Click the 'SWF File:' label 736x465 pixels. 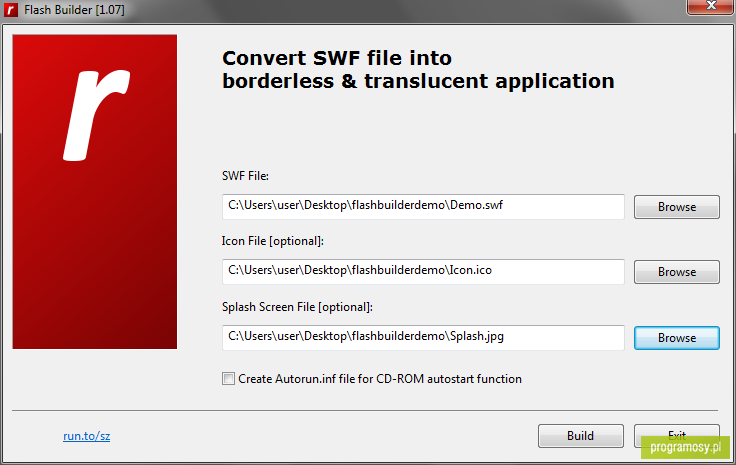(x=245, y=176)
